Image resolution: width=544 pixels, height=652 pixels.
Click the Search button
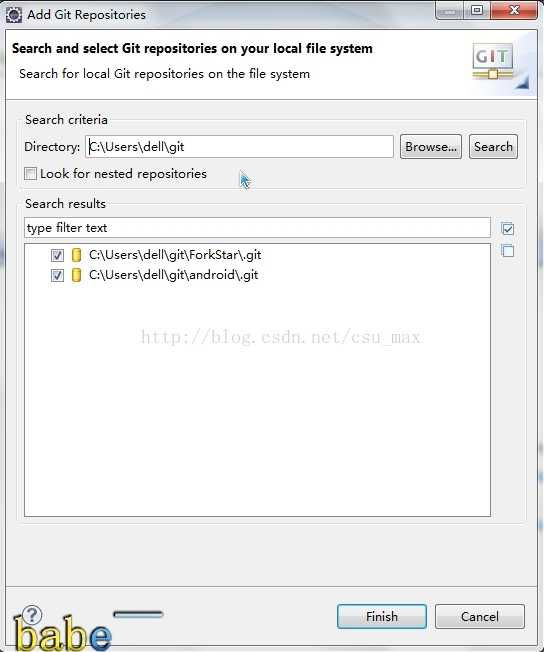(x=493, y=146)
